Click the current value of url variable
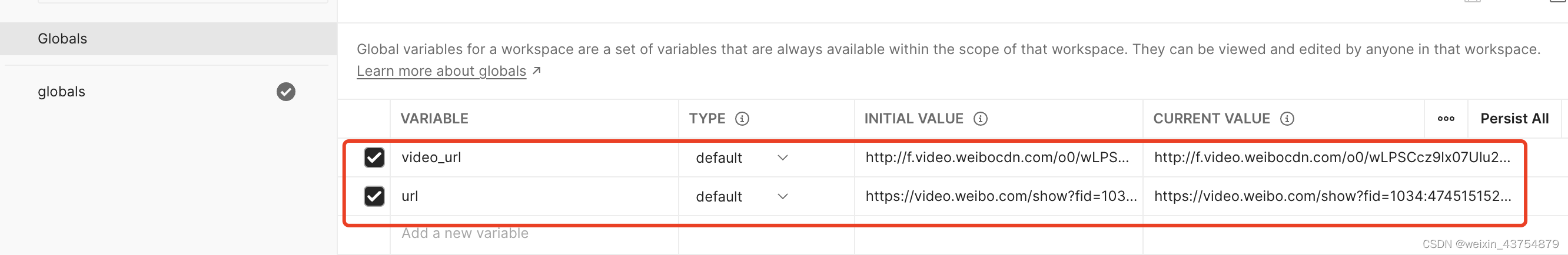 tap(1331, 196)
